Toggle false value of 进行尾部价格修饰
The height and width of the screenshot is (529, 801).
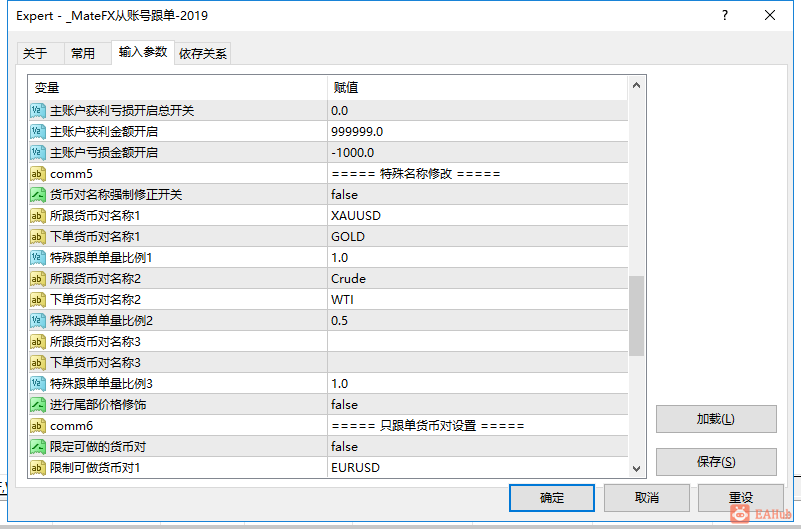[x=478, y=404]
